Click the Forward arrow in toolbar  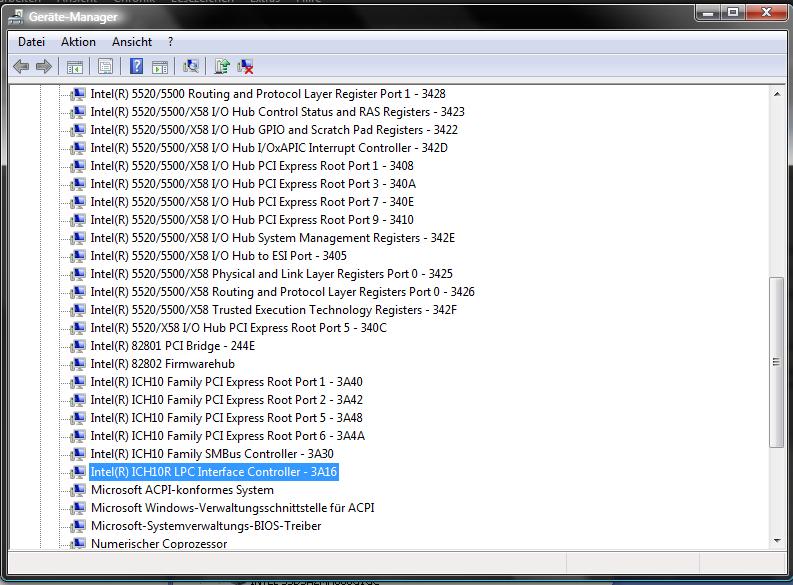[x=44, y=66]
